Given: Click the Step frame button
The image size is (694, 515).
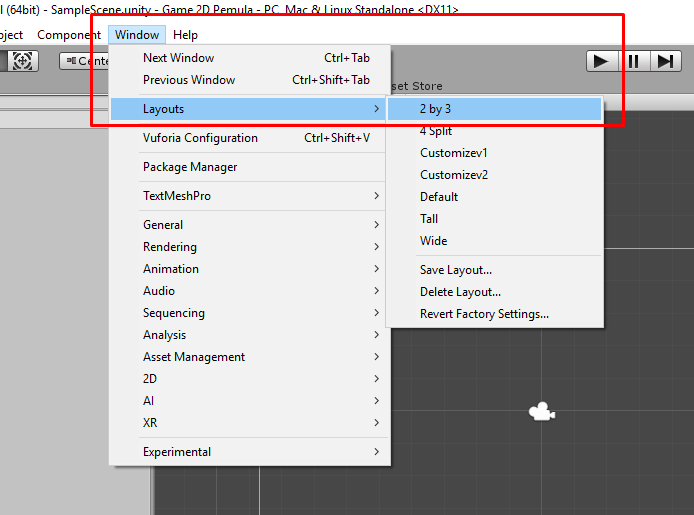Looking at the screenshot, I should coord(666,61).
